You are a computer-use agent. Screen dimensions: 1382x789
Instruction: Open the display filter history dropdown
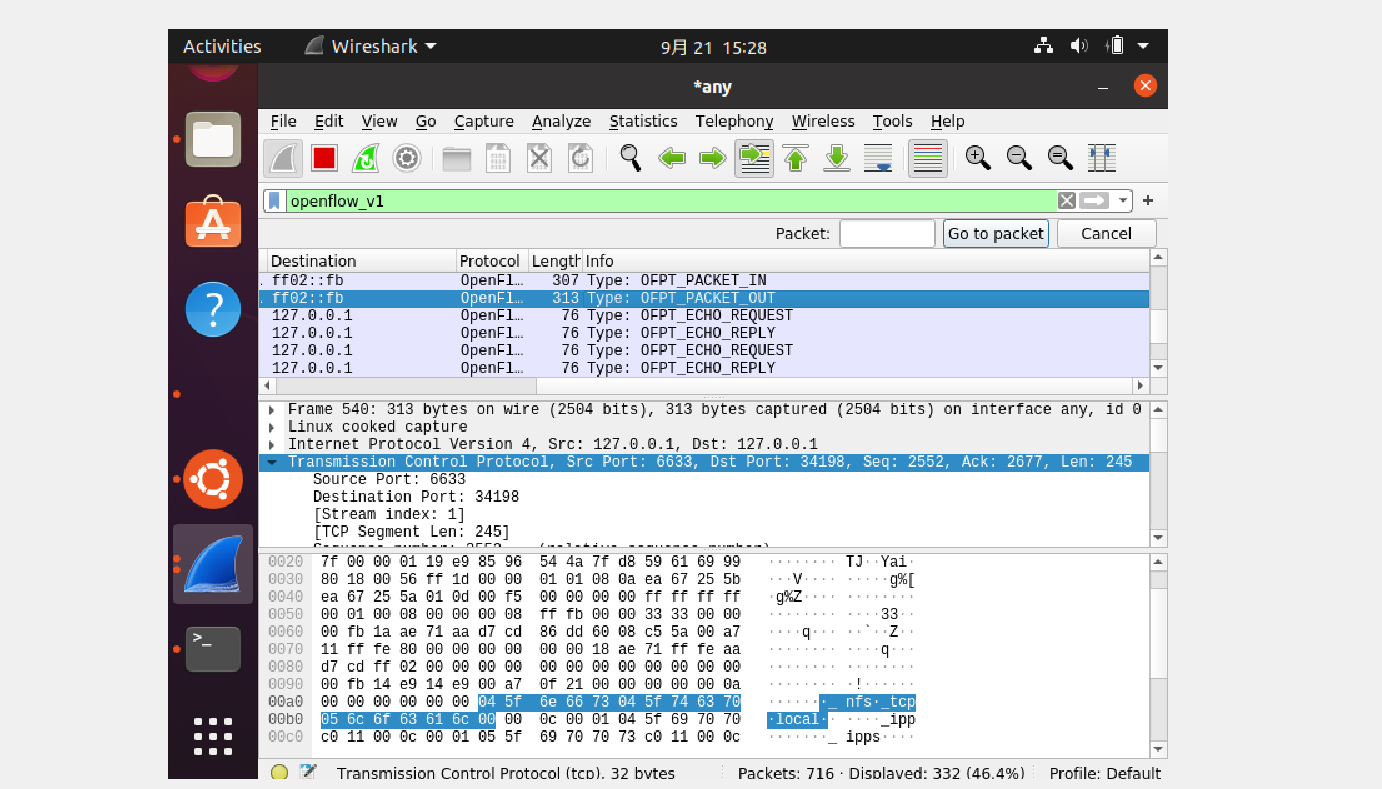tap(1123, 201)
